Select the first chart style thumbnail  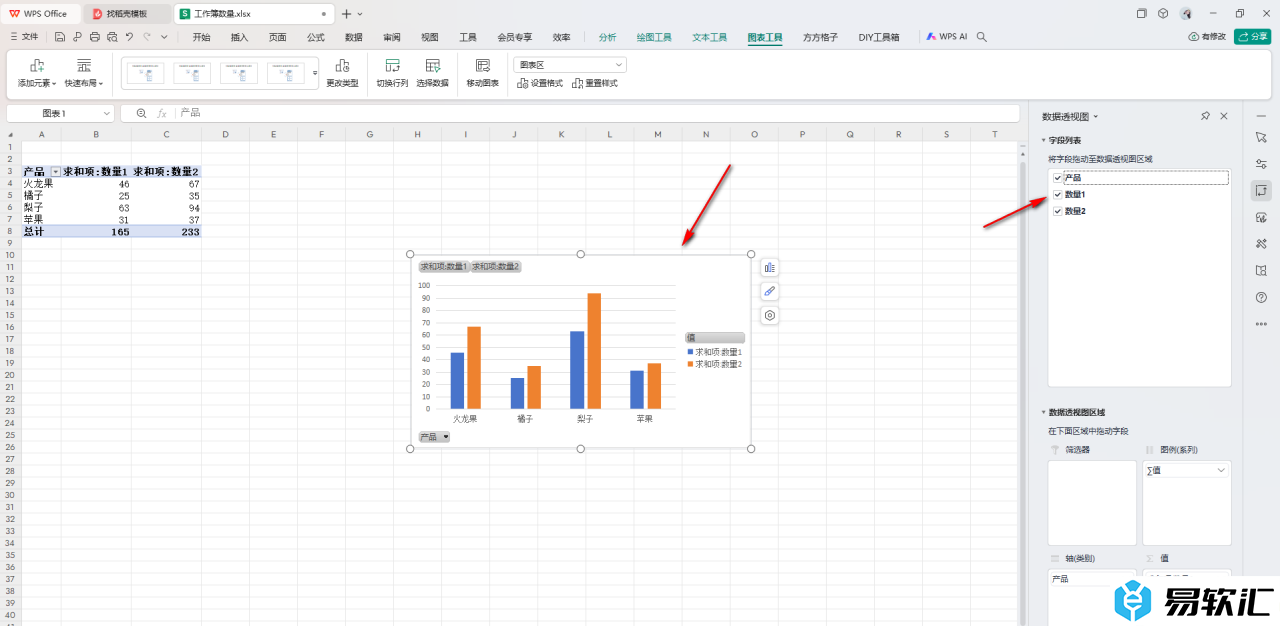click(145, 73)
